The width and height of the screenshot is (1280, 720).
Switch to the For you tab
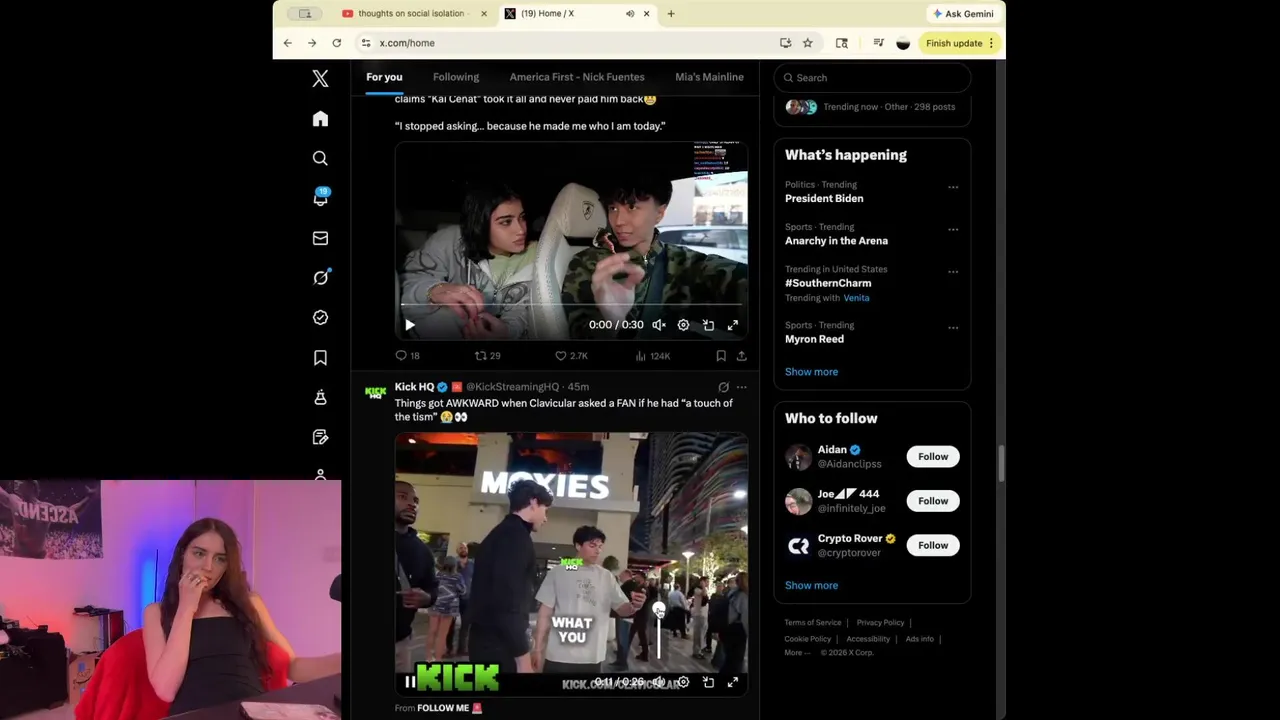click(x=384, y=77)
